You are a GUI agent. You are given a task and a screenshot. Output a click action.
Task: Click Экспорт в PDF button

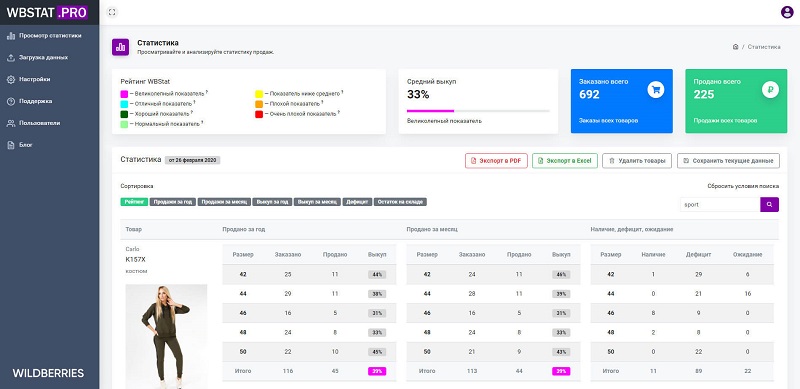[496, 161]
